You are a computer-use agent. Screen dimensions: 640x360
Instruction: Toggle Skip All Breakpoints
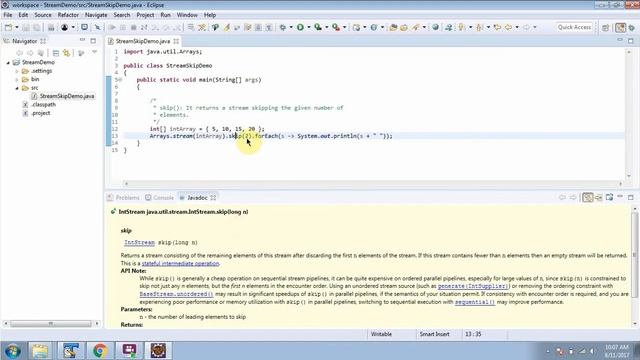97,27
